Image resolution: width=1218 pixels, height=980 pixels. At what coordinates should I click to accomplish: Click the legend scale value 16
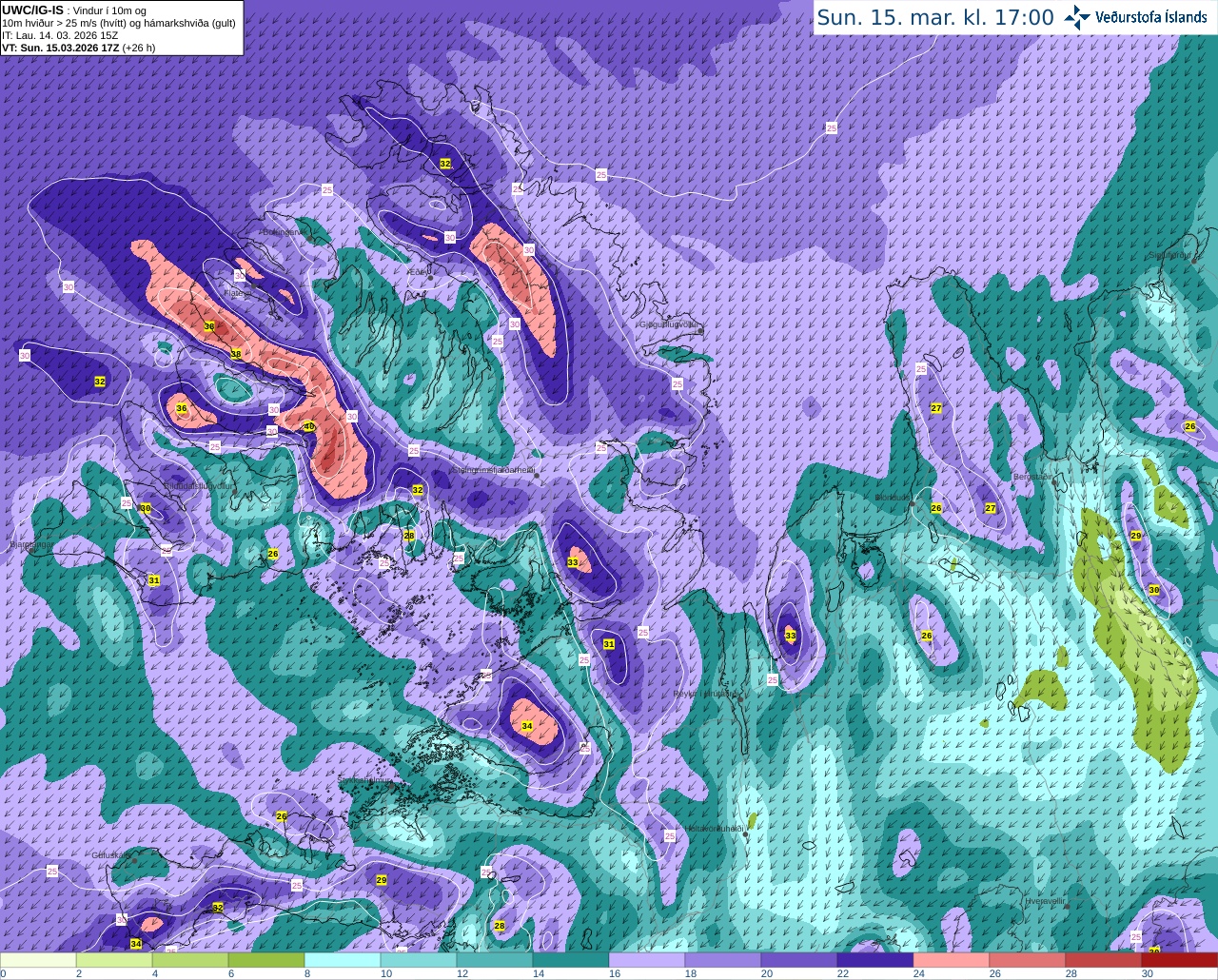tap(614, 973)
